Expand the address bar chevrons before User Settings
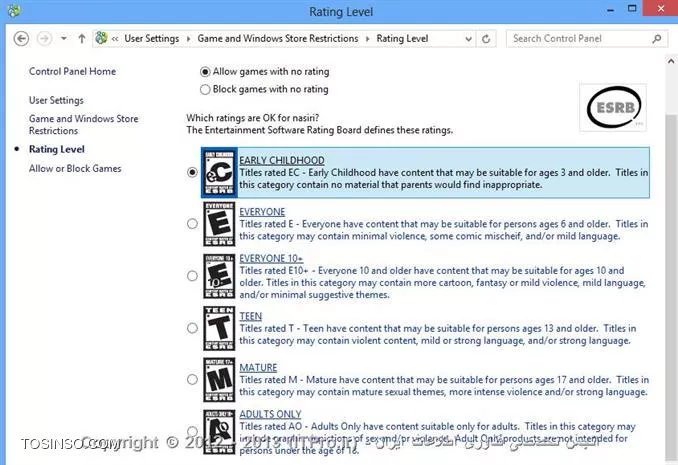Image resolution: width=678 pixels, height=465 pixels. click(x=115, y=39)
